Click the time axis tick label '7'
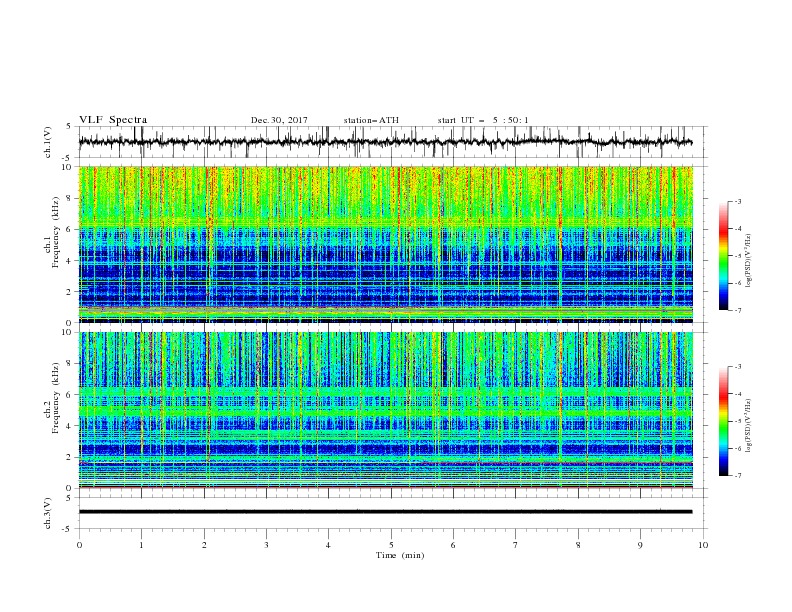 click(516, 545)
